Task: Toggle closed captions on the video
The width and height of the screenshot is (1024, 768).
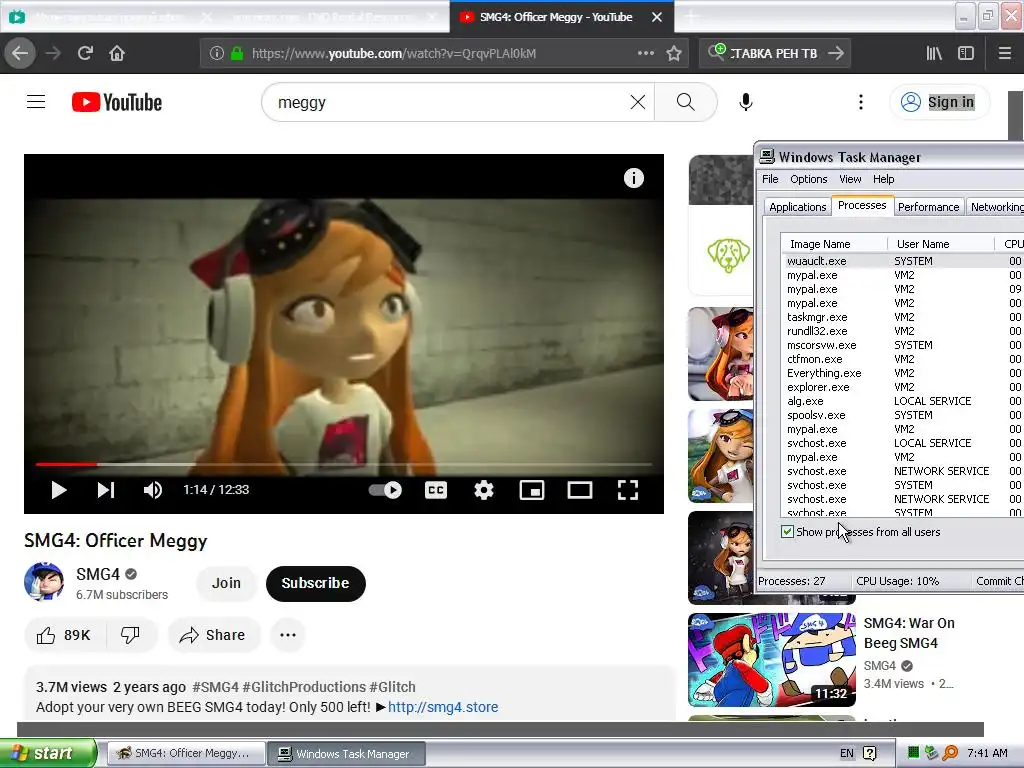Action: 436,490
